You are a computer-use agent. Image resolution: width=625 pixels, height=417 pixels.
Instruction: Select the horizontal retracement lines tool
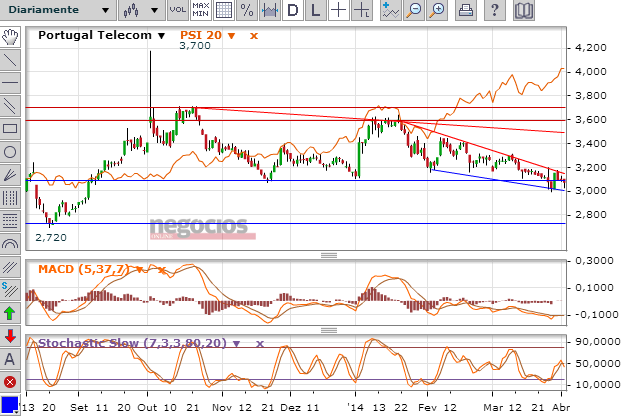pyautogui.click(x=10, y=221)
